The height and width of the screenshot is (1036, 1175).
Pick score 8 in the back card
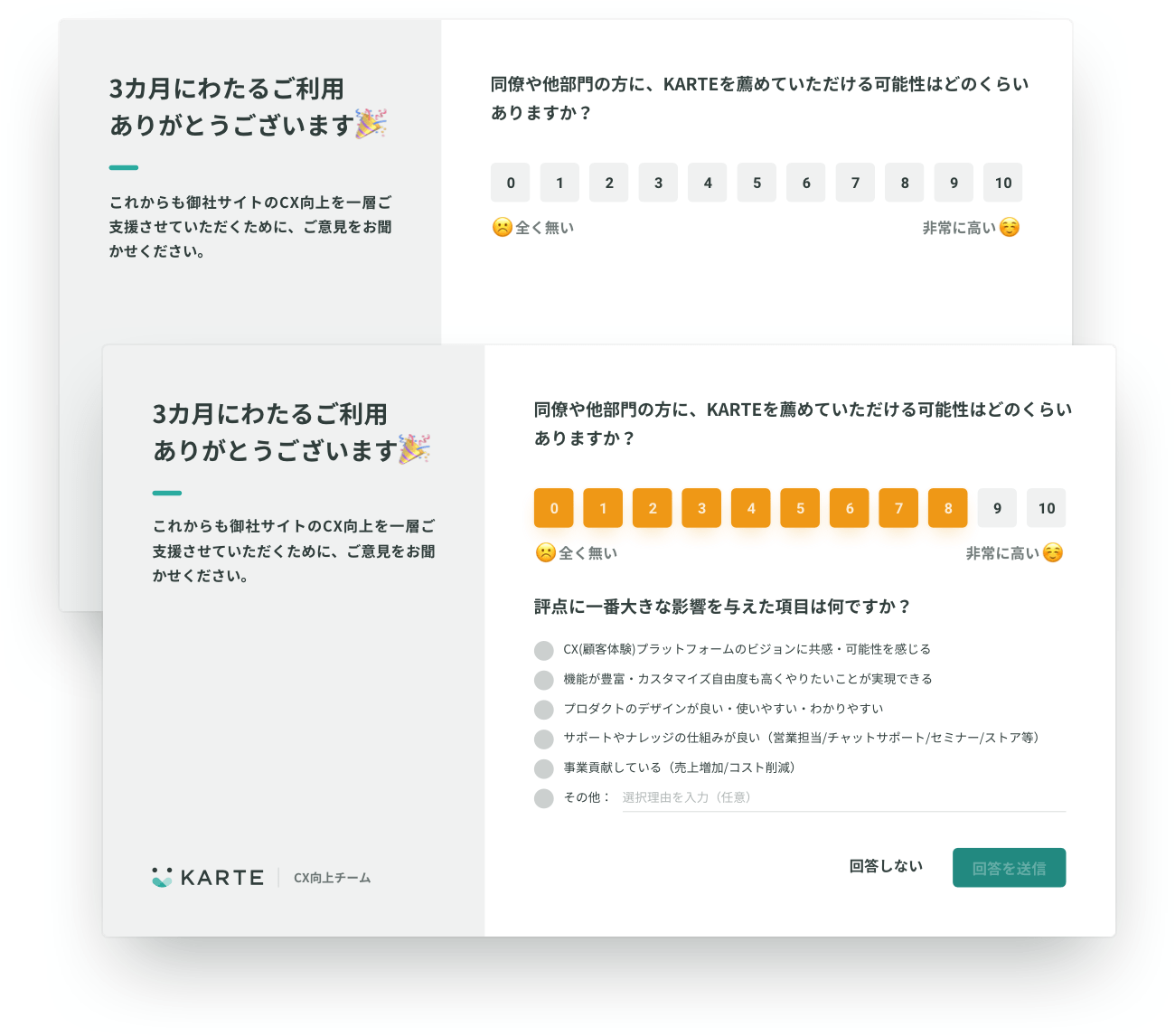(905, 183)
